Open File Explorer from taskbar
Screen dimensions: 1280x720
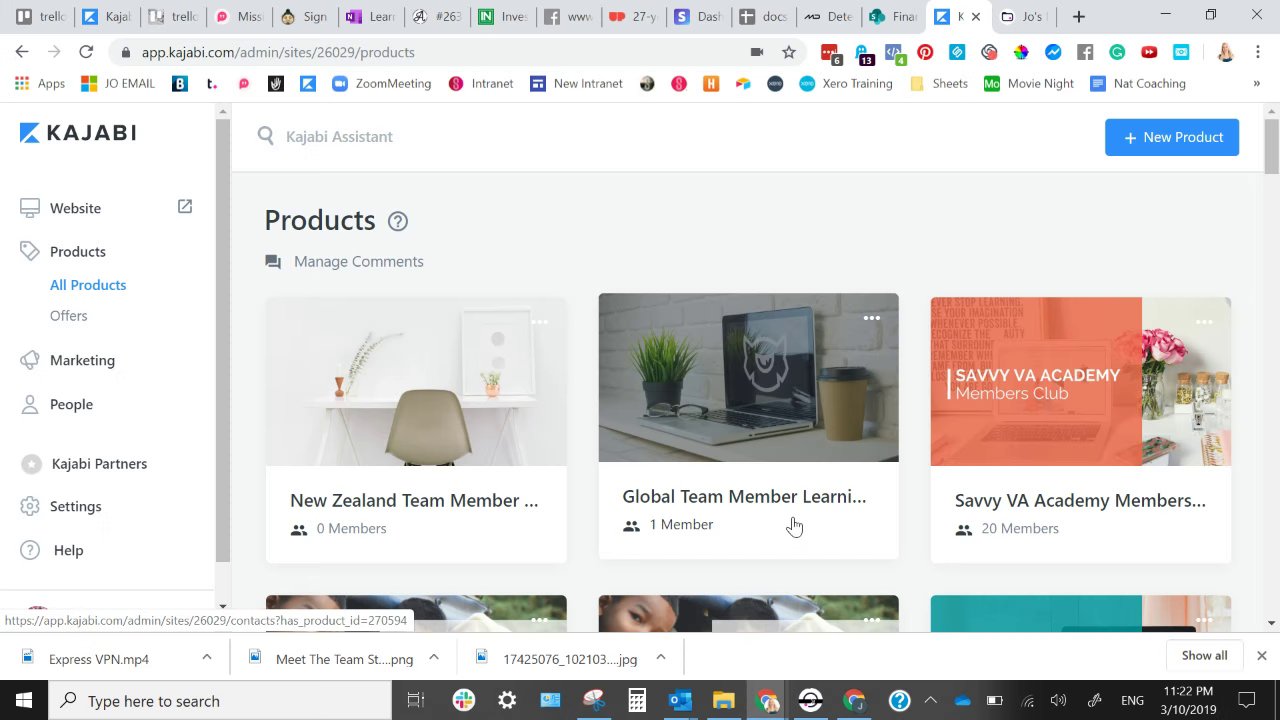tap(723, 701)
